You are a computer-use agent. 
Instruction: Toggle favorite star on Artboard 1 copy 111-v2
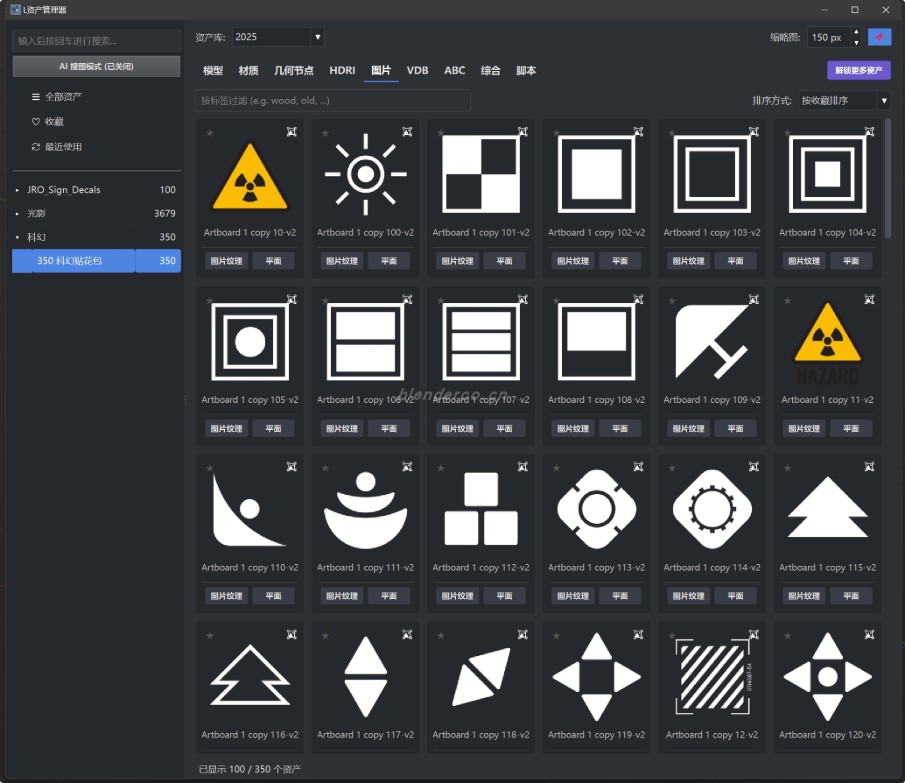tap(326, 468)
